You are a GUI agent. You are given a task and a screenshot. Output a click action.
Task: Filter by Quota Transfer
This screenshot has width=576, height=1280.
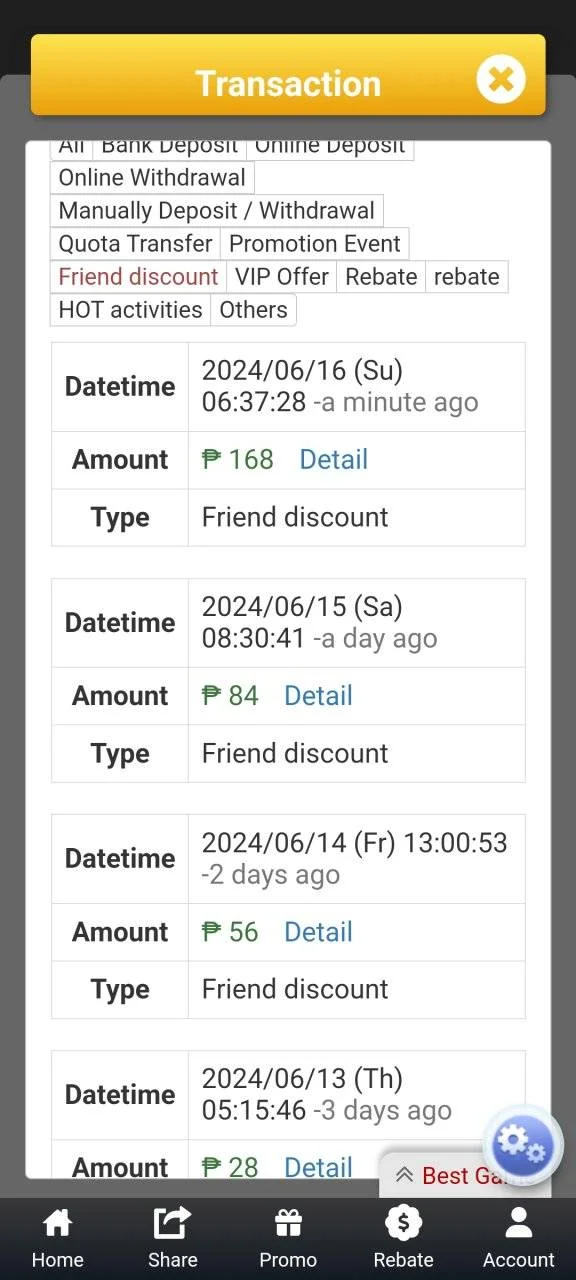pyautogui.click(x=136, y=244)
